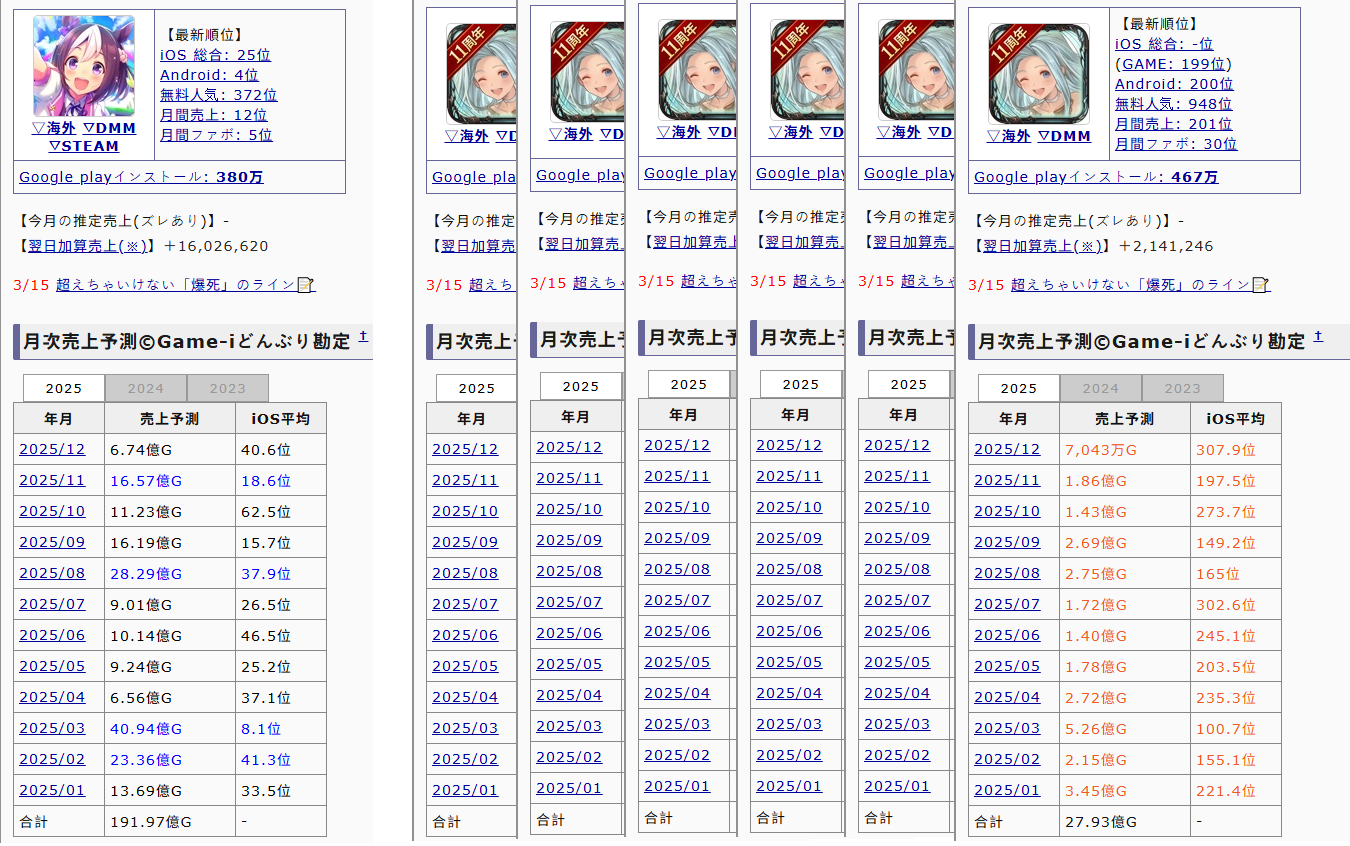
Task: Open the 2025/06 link in the 1.40億G row
Action: tap(1007, 636)
